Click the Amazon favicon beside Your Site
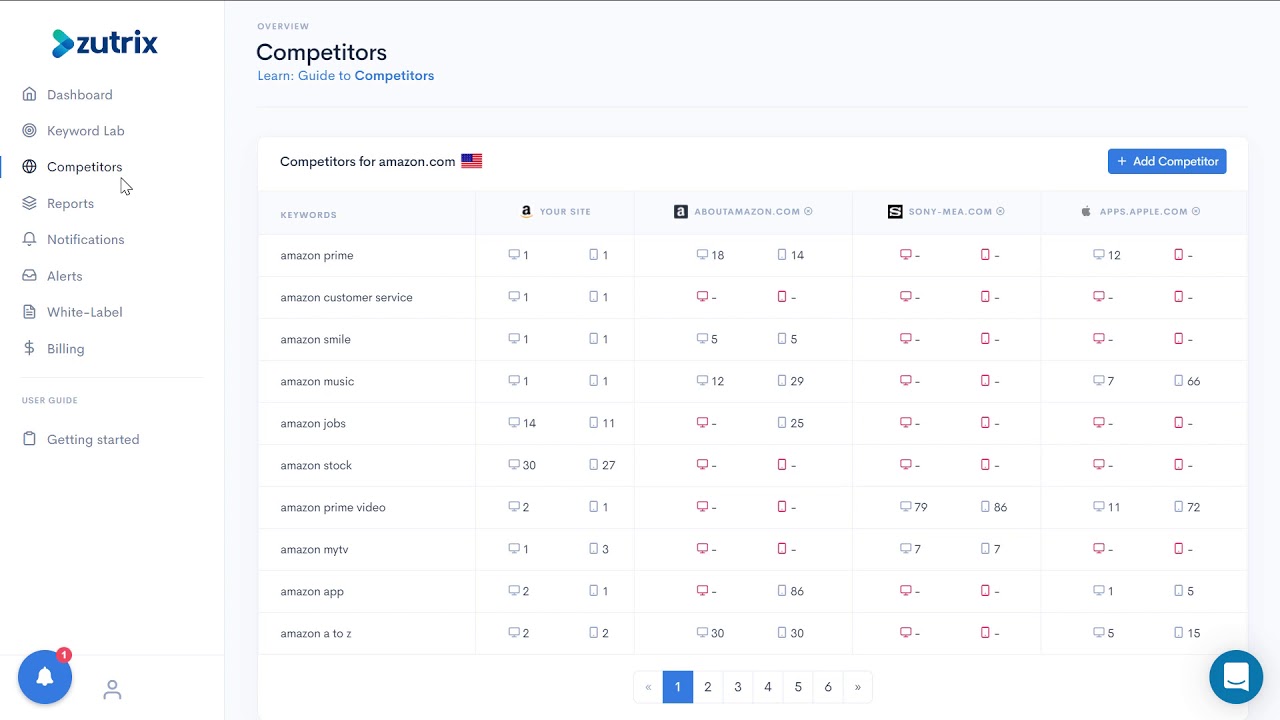 (x=526, y=212)
